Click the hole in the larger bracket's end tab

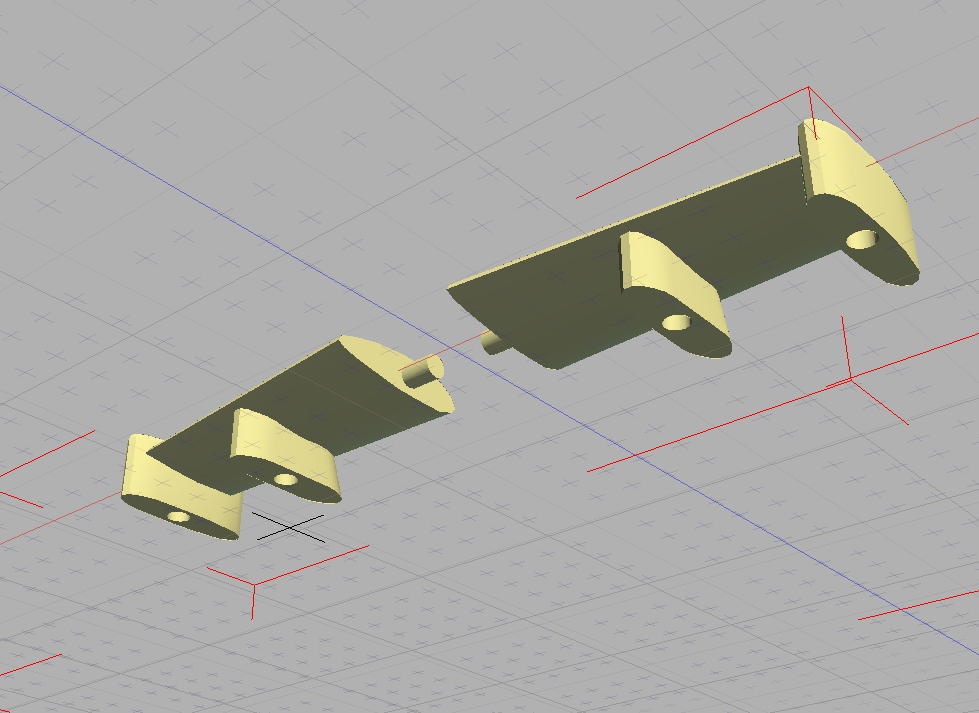tap(862, 239)
